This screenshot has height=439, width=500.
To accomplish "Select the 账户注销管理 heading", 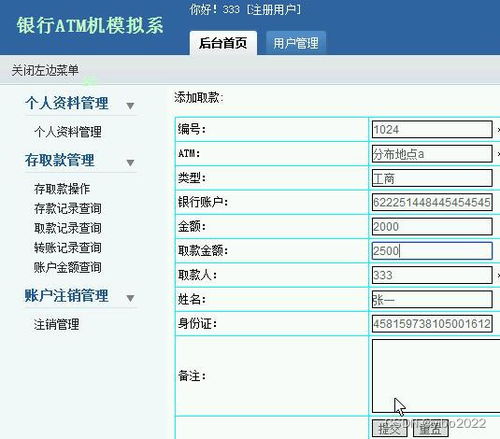I will 67,295.
